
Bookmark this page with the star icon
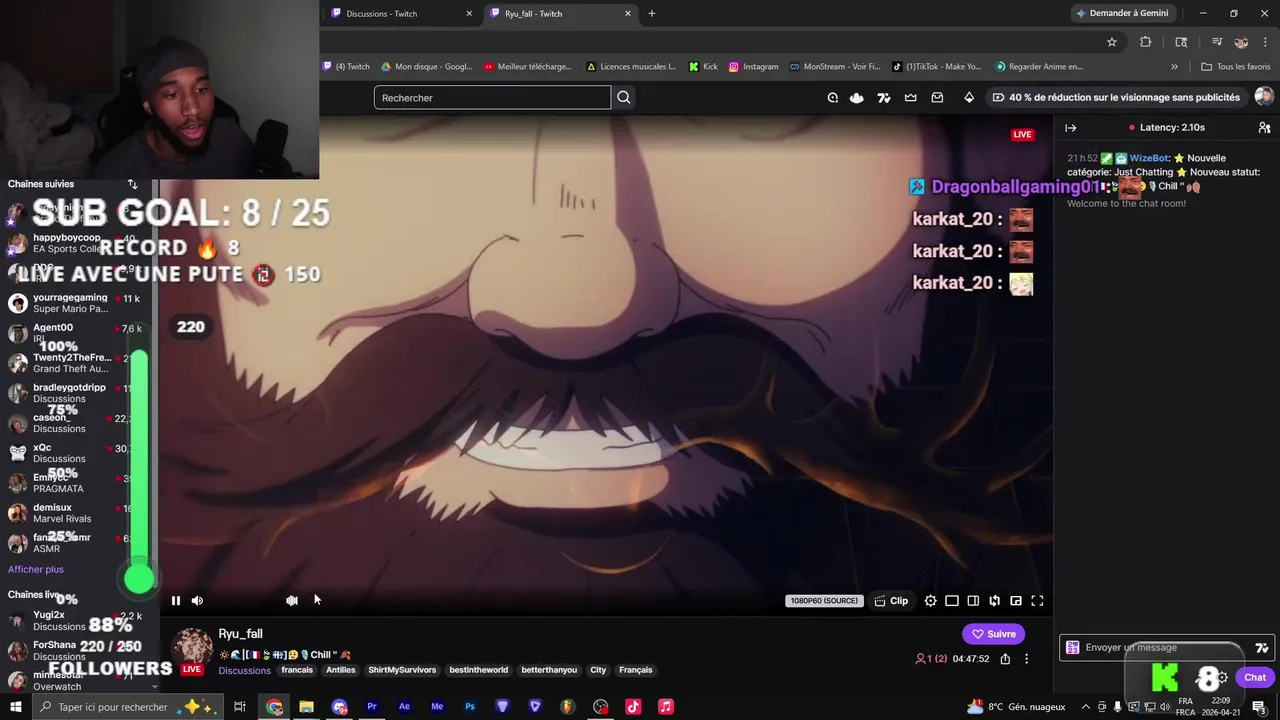coord(1111,42)
